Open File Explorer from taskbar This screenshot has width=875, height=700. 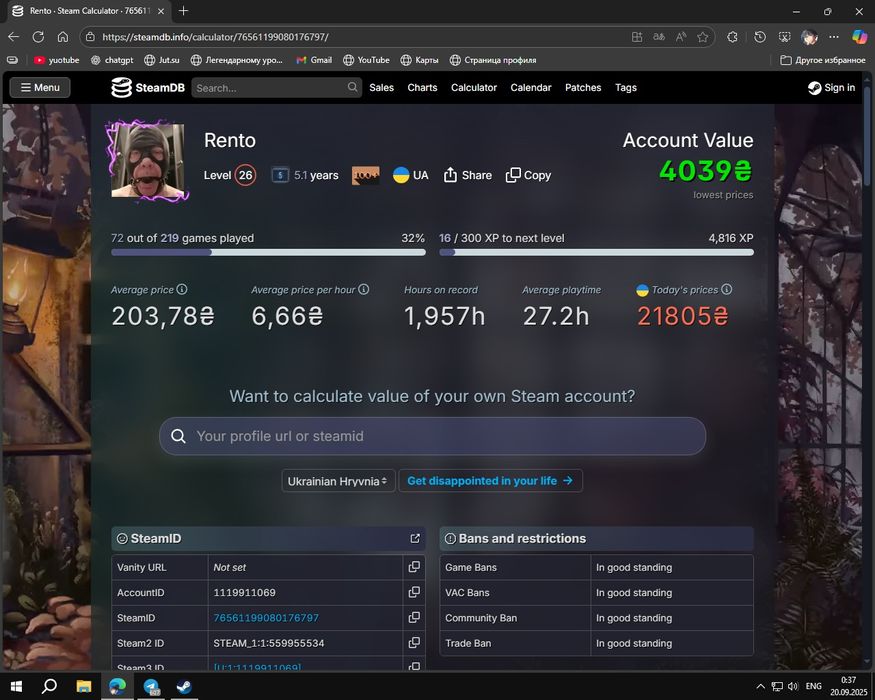(x=84, y=686)
